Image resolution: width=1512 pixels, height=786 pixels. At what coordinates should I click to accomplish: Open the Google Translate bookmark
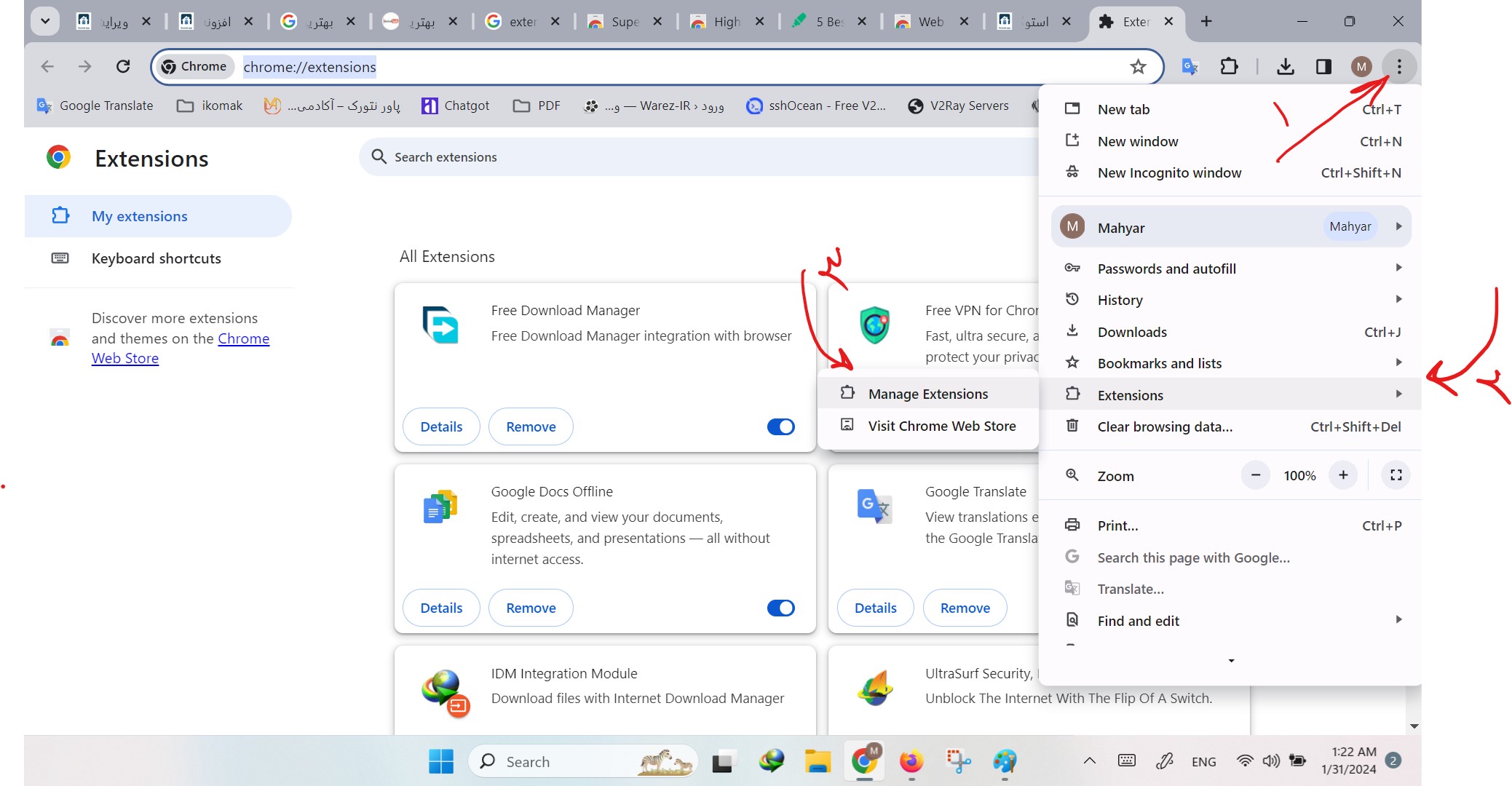coord(95,106)
